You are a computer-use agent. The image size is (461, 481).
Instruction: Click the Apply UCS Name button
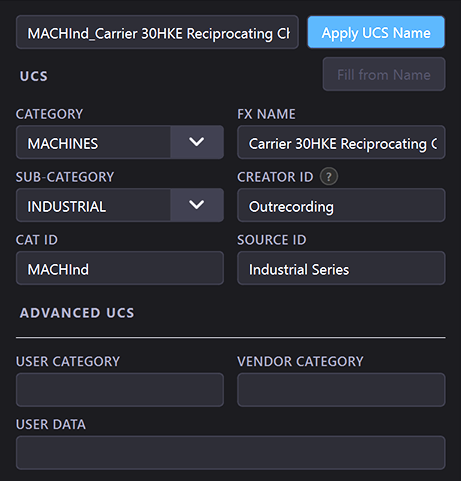(376, 32)
